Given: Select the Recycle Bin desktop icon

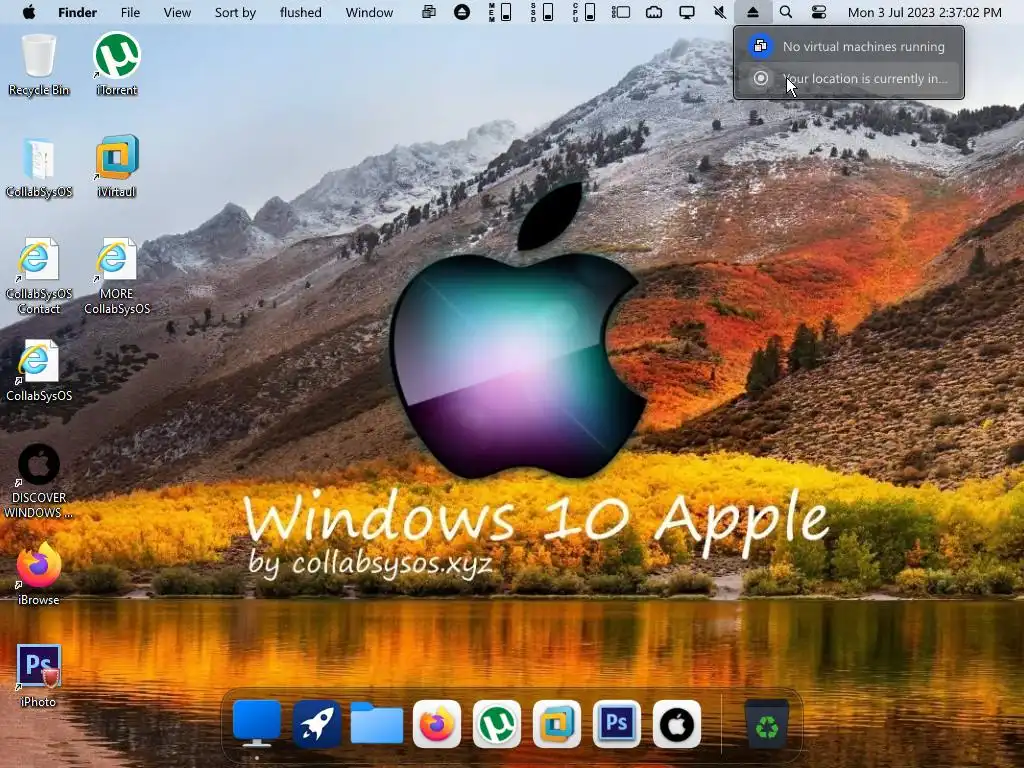Looking at the screenshot, I should pos(39,65).
